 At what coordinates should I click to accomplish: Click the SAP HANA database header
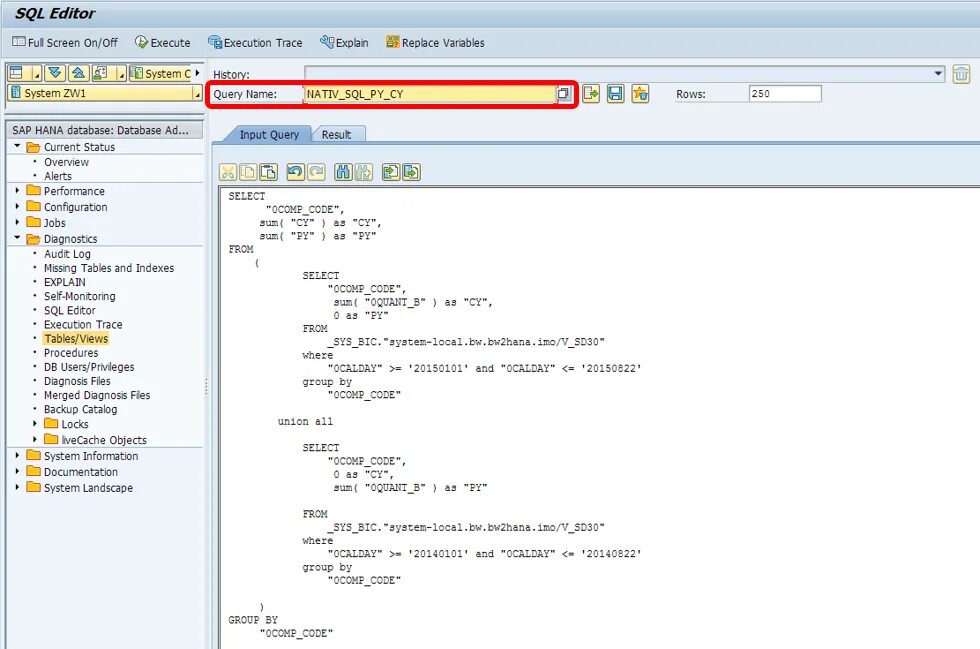coord(104,130)
